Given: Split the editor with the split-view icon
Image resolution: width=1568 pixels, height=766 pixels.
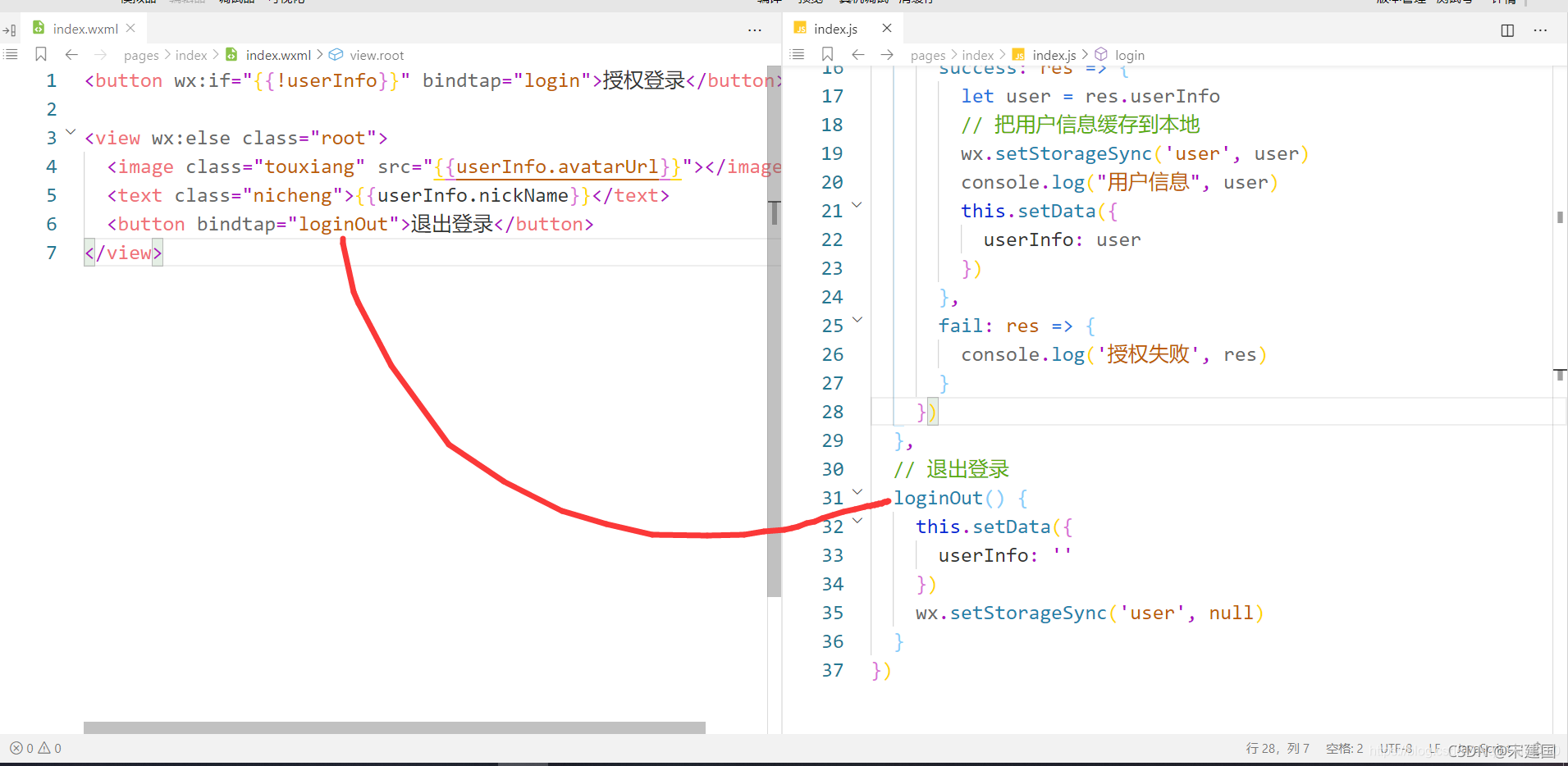Looking at the screenshot, I should [1507, 30].
